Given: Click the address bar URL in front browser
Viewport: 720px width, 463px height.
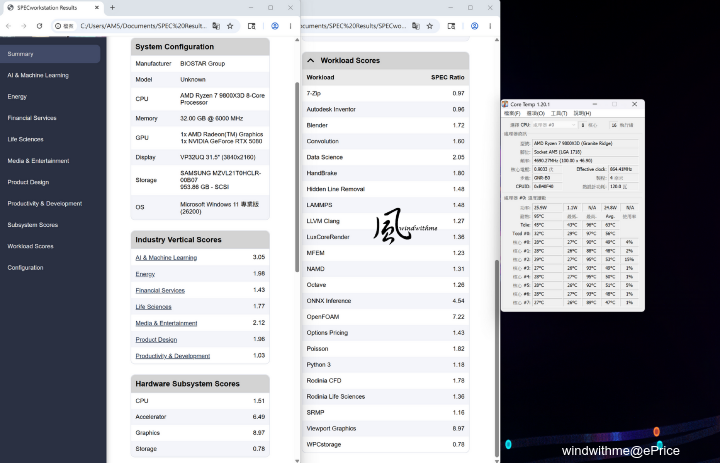Looking at the screenshot, I should (x=143, y=26).
